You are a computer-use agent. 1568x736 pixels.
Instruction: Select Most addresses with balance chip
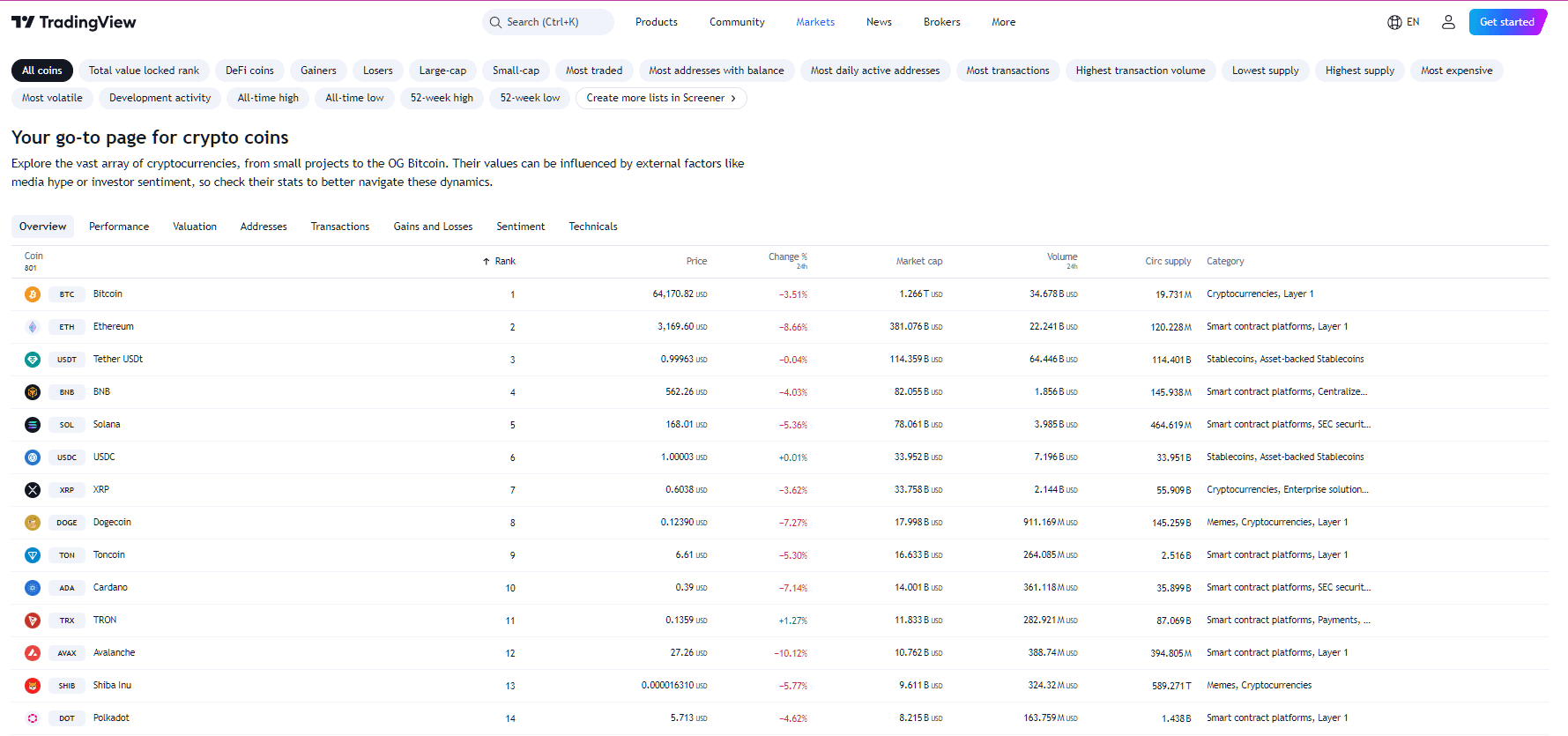pos(717,71)
